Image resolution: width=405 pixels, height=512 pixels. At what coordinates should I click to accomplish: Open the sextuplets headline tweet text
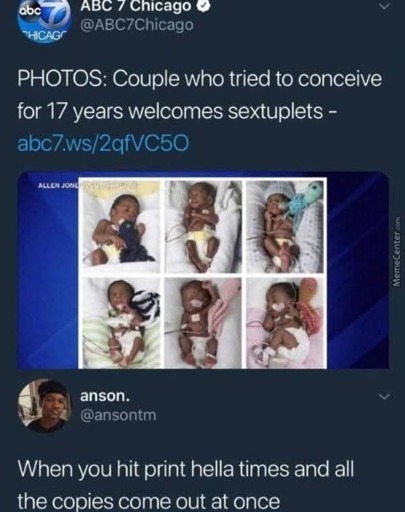[x=199, y=95]
